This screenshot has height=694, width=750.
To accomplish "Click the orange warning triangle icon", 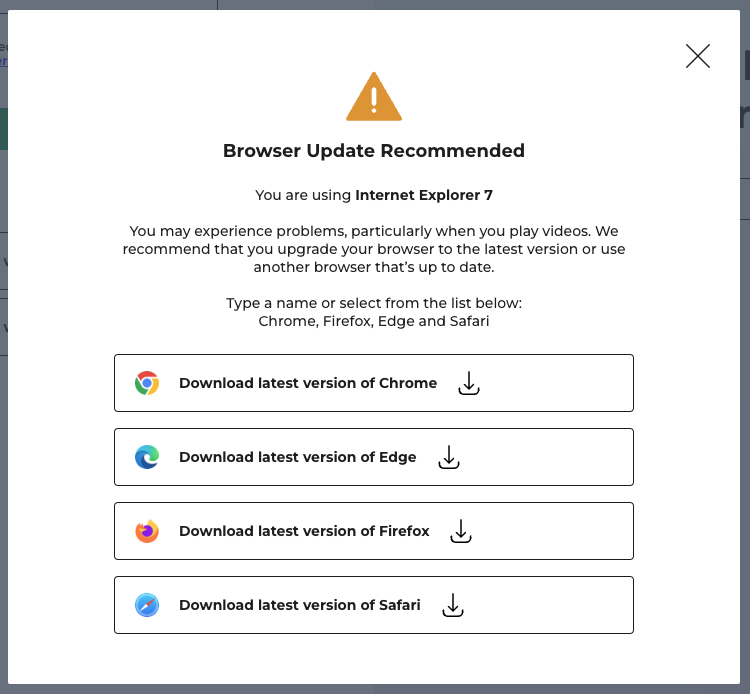I will [x=374, y=98].
